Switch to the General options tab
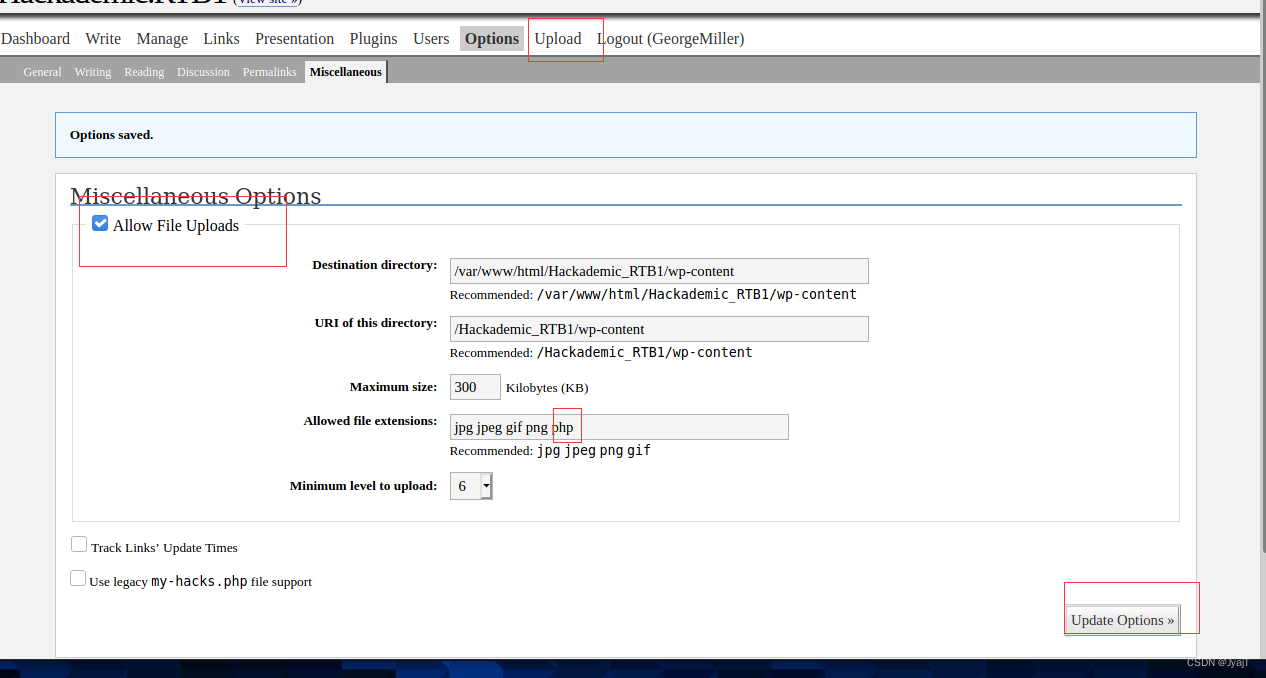 (x=42, y=71)
